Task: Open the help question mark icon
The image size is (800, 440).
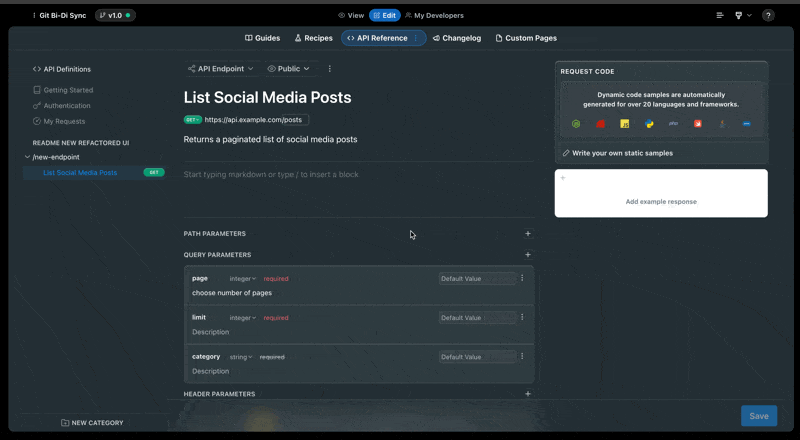Action: [x=768, y=15]
